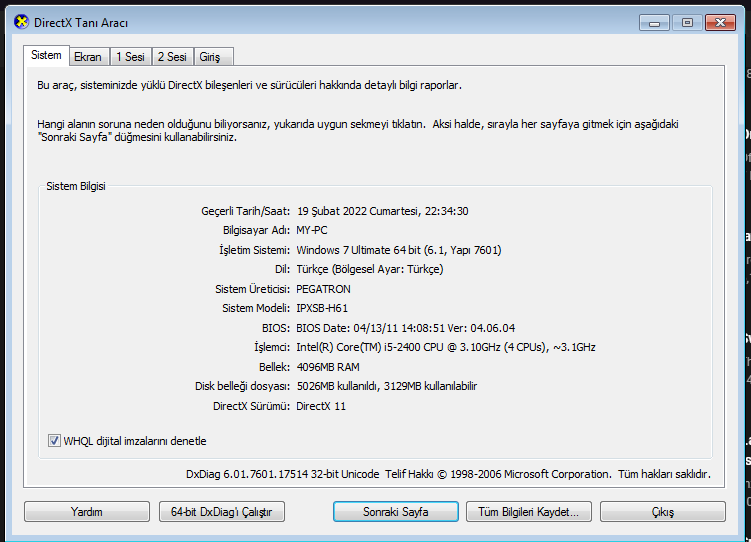751x542 pixels.
Task: Click the Geçerli Tarih/Saat label
Action: [245, 211]
